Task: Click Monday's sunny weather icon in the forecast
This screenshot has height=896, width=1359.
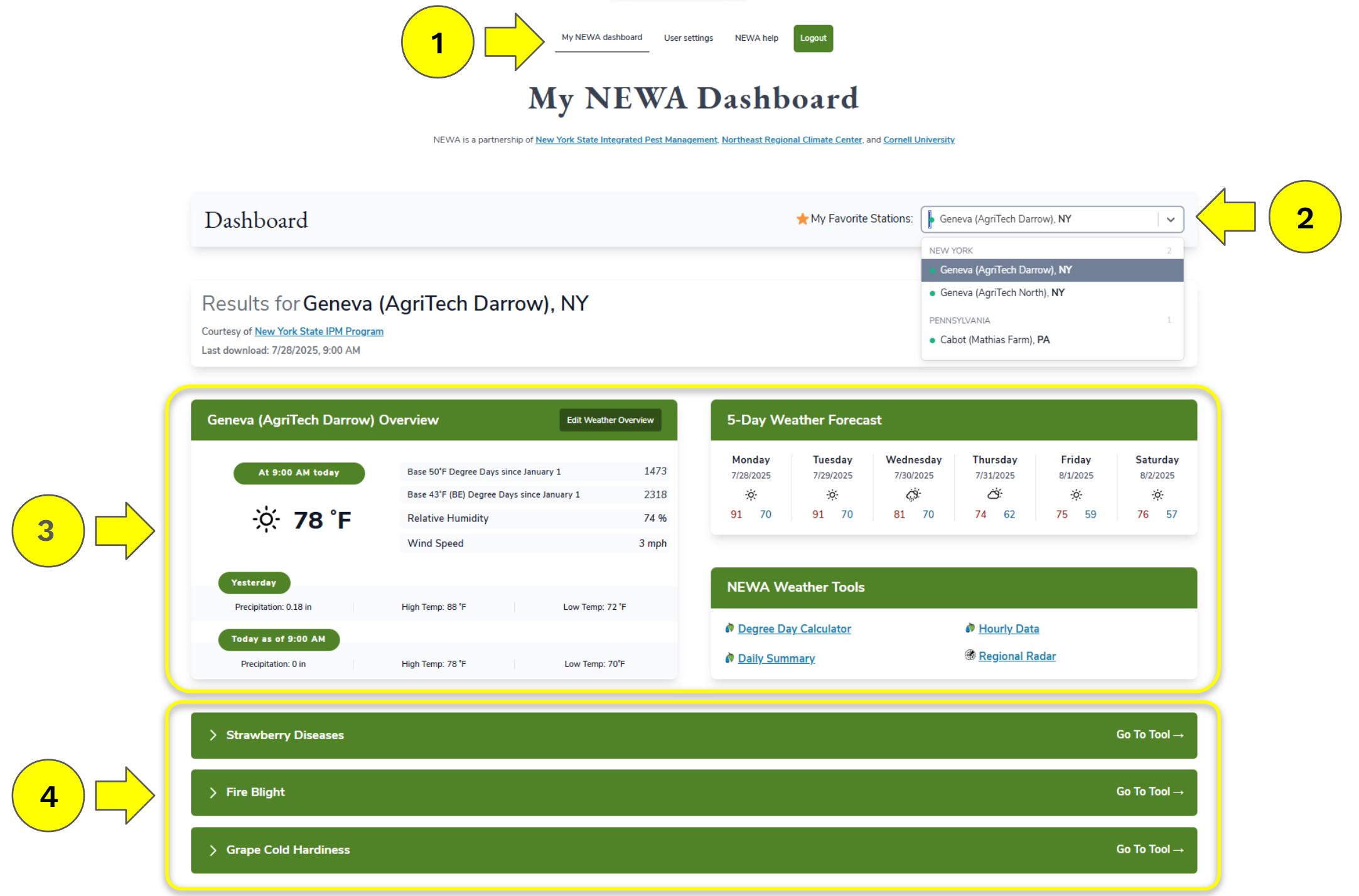Action: click(750, 494)
